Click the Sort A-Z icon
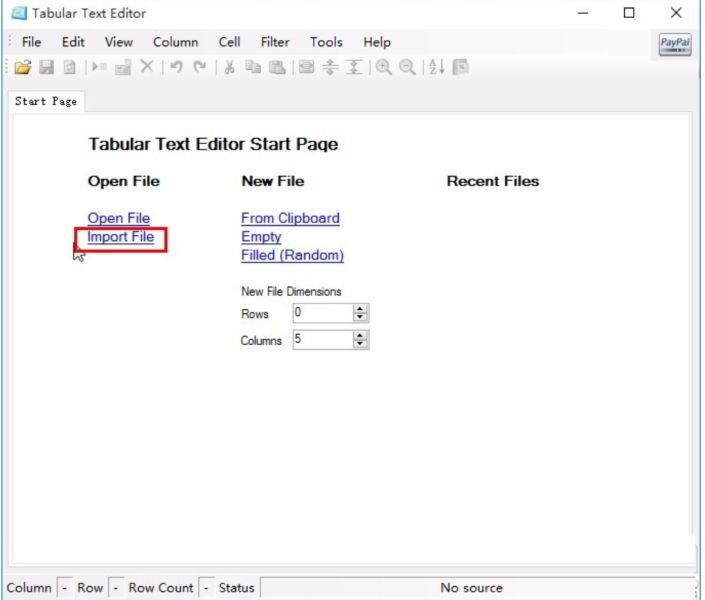Viewport: 705px width, 600px height. [437, 67]
